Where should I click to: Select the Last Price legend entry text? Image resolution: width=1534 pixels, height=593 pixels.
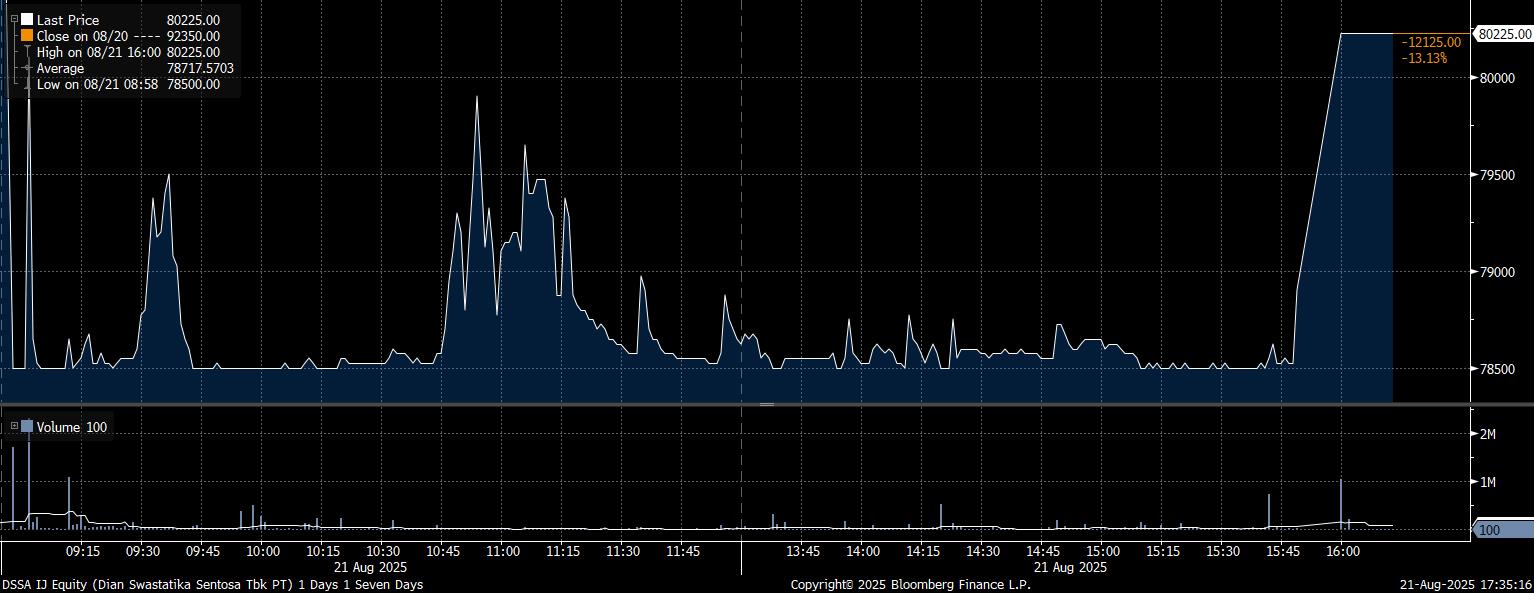(x=68, y=19)
